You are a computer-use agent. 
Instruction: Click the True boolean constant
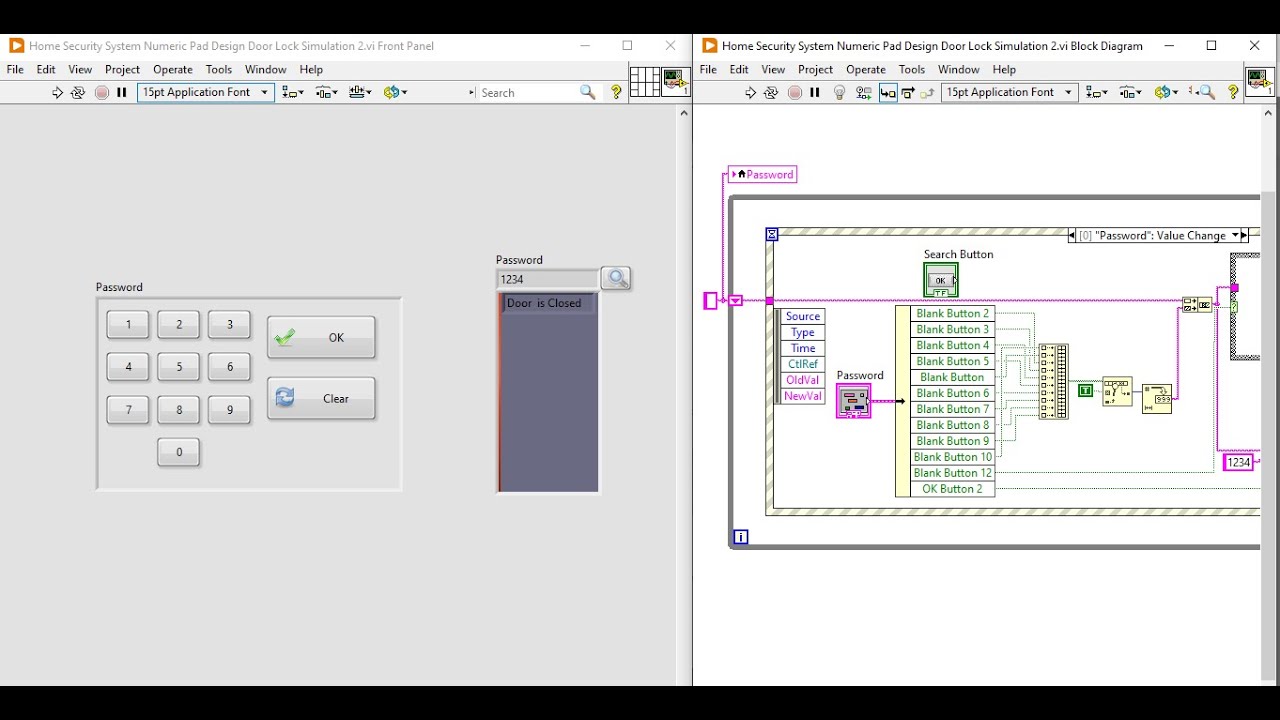coord(1085,391)
